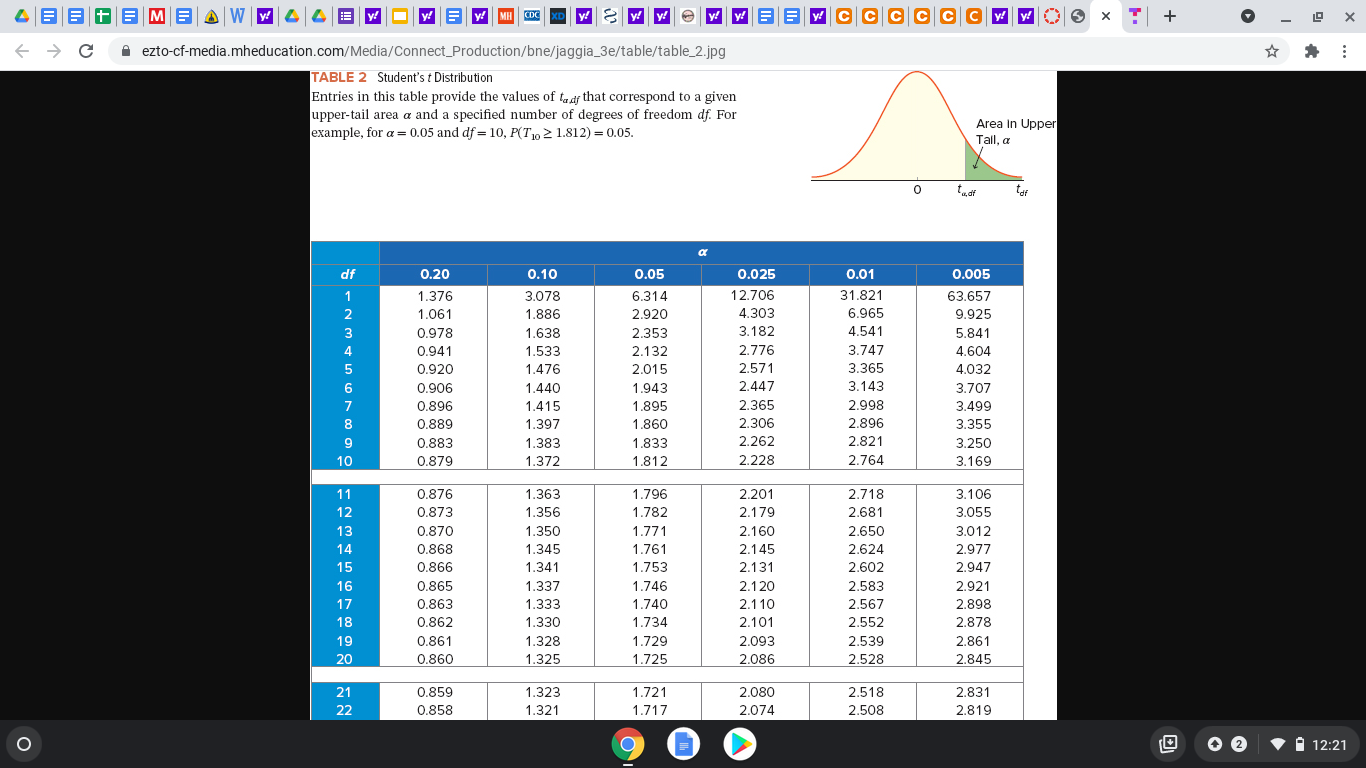Open Google Docs from the shelf
Image resolution: width=1366 pixels, height=768 pixels.
tap(683, 743)
